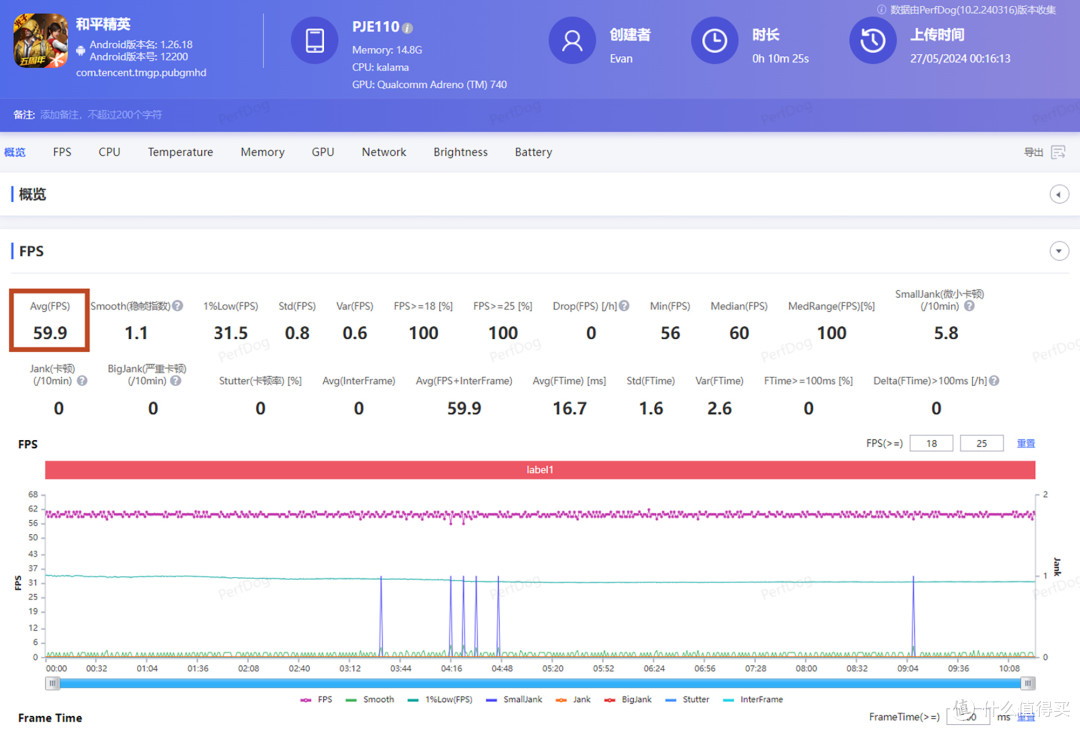Collapse the FPS section chevron
The height and width of the screenshot is (731, 1080).
point(1059,251)
